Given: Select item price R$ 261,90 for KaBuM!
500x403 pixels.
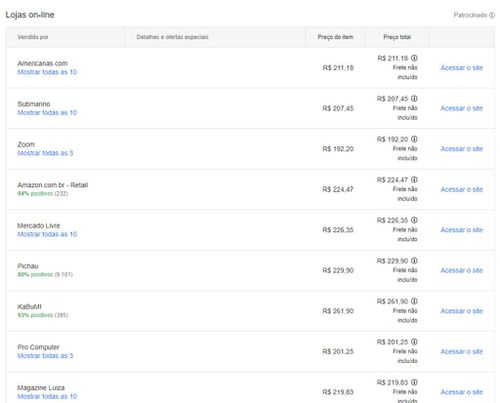Looking at the screenshot, I should pos(338,311).
